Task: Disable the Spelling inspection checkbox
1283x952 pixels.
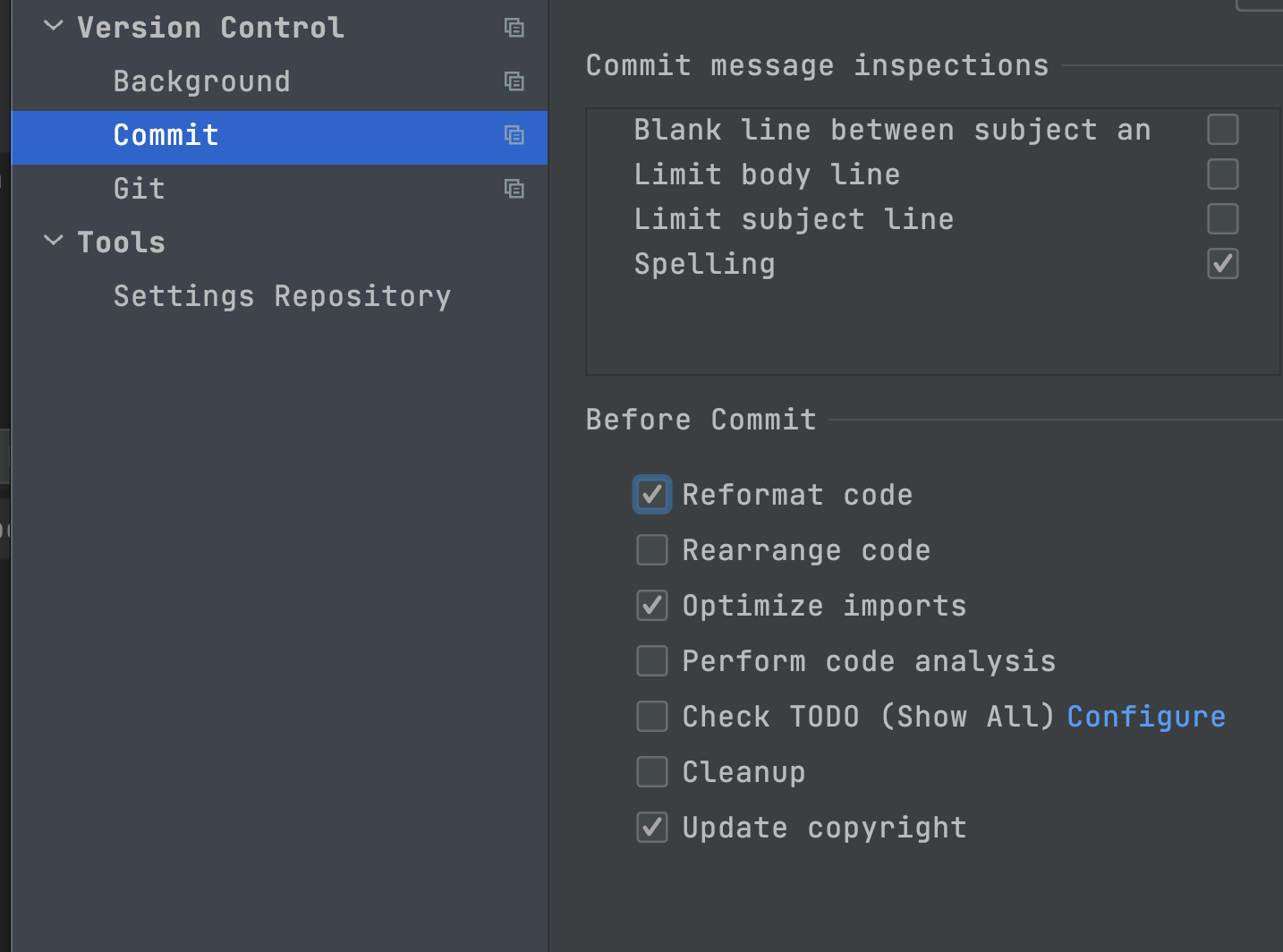Action: pyautogui.click(x=1222, y=264)
